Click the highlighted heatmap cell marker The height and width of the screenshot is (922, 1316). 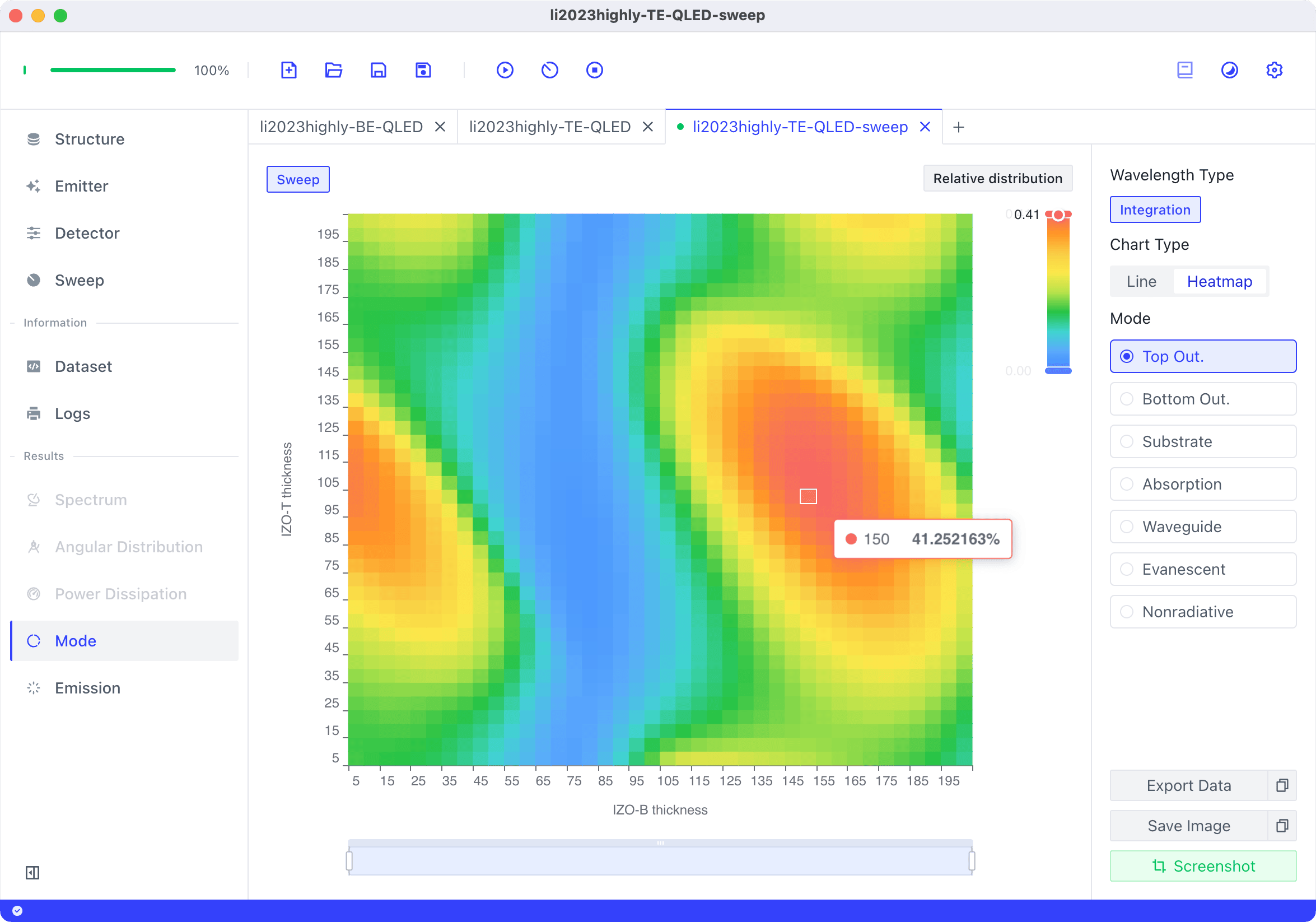(808, 496)
